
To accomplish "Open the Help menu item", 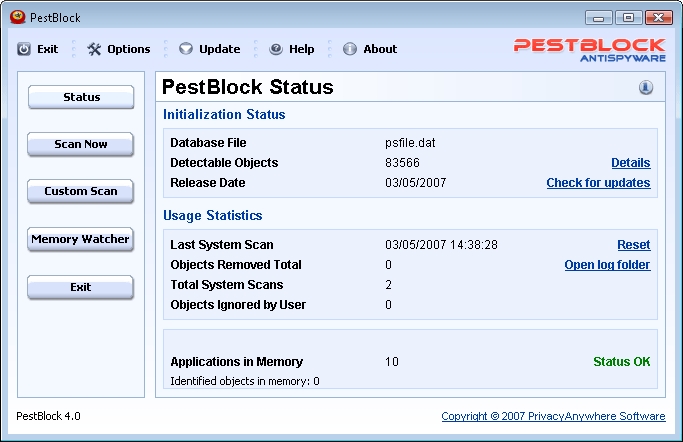I will [301, 49].
